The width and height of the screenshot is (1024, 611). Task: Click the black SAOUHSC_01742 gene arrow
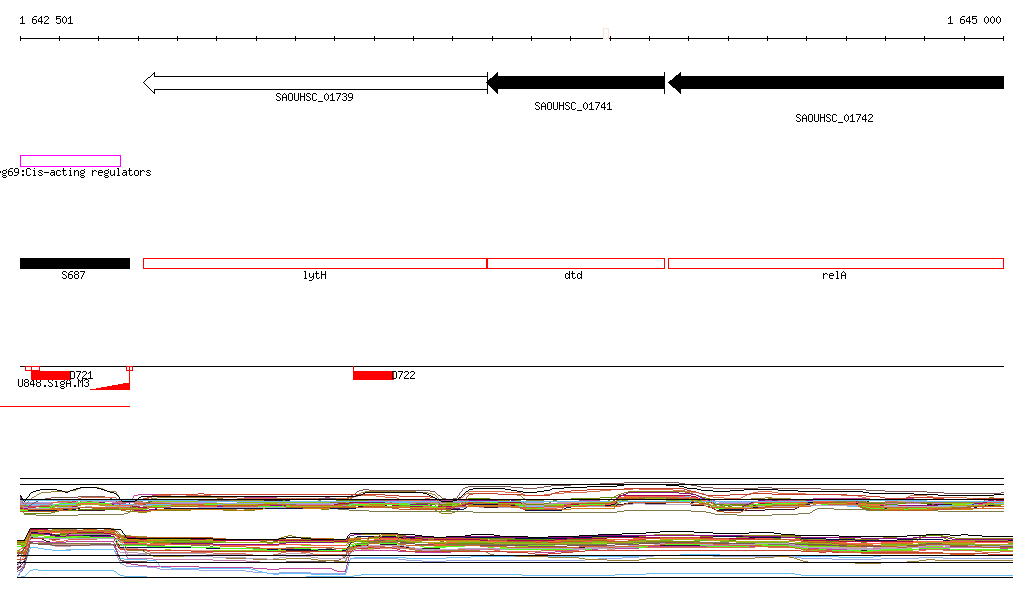(x=836, y=83)
